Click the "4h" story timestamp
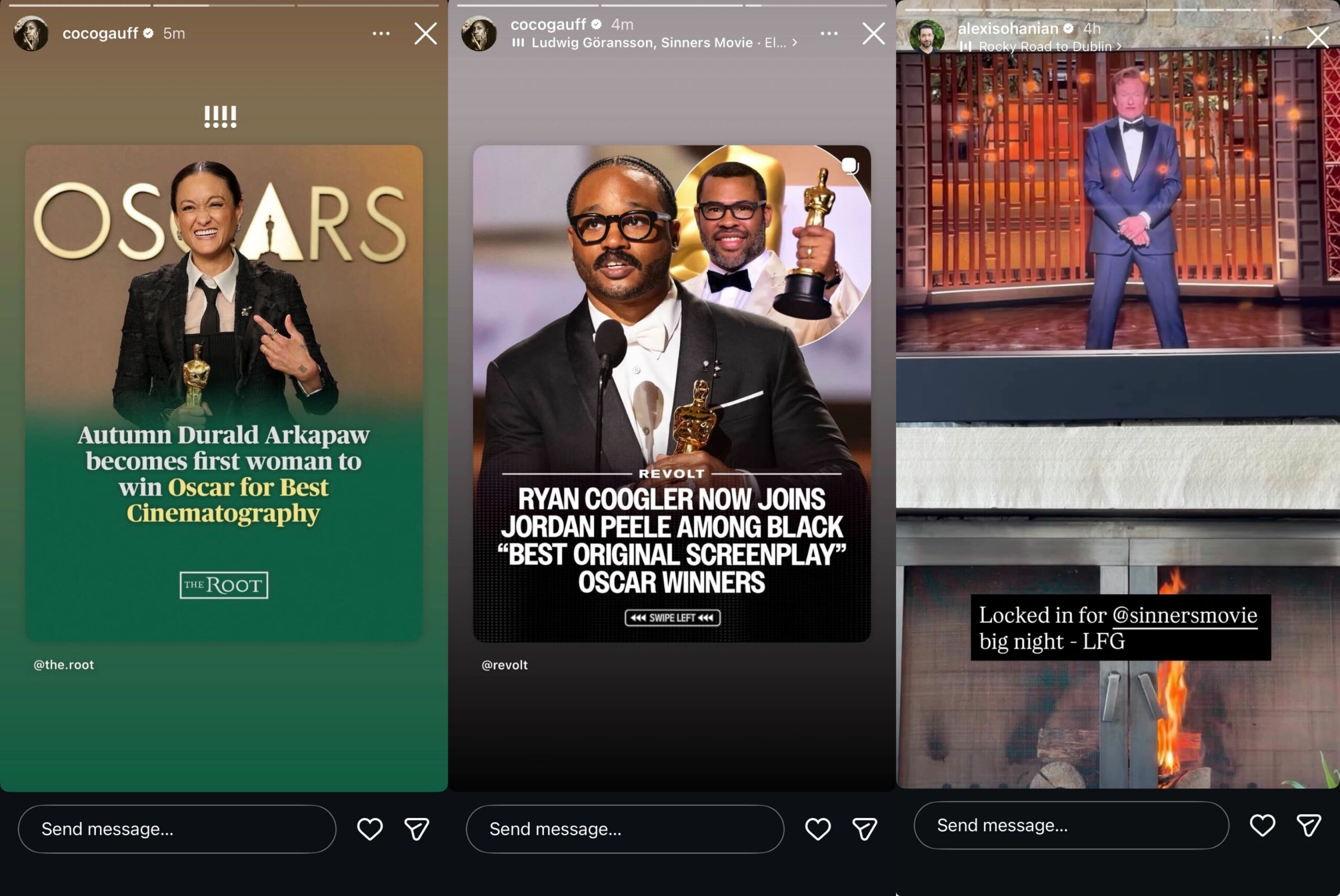1340x896 pixels. coord(1092,28)
